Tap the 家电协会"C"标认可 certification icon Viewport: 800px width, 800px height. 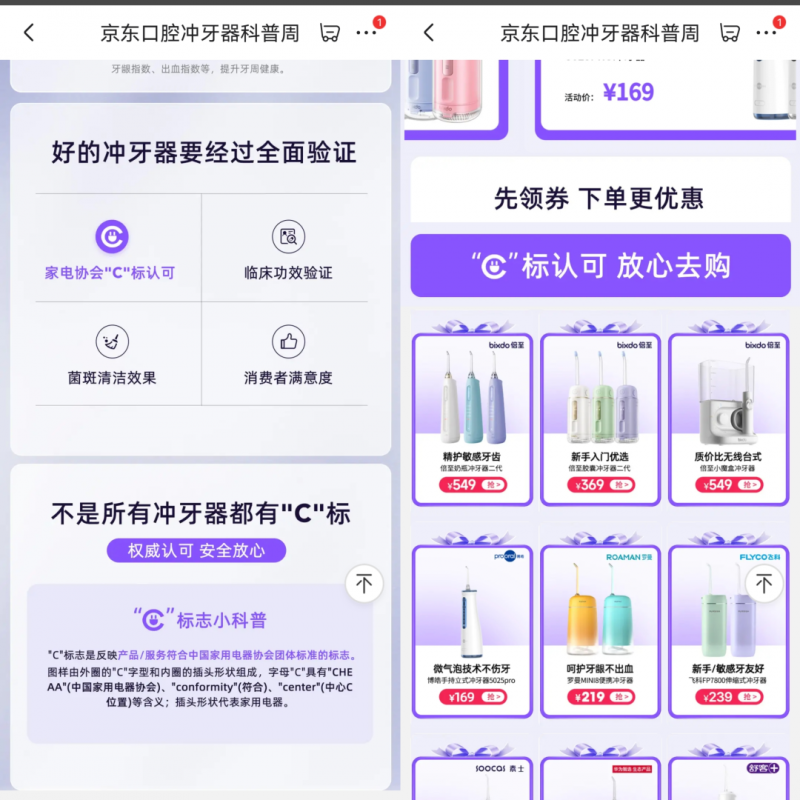112,237
